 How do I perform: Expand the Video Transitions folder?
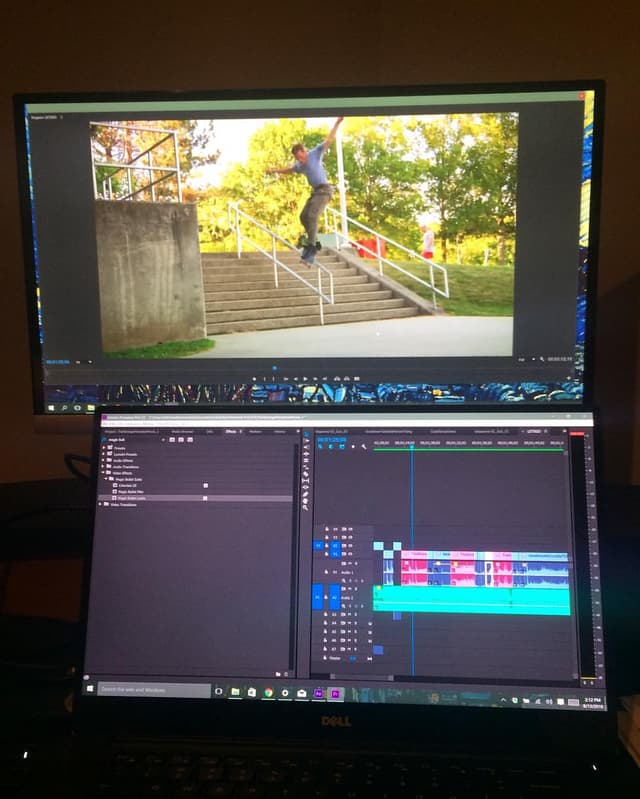(100, 504)
